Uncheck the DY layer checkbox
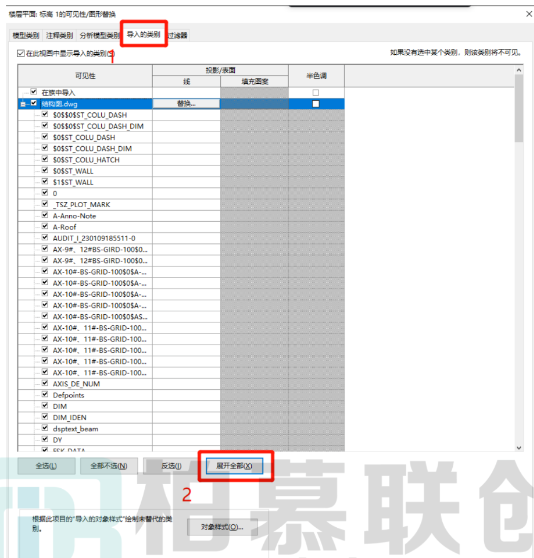 click(x=45, y=439)
